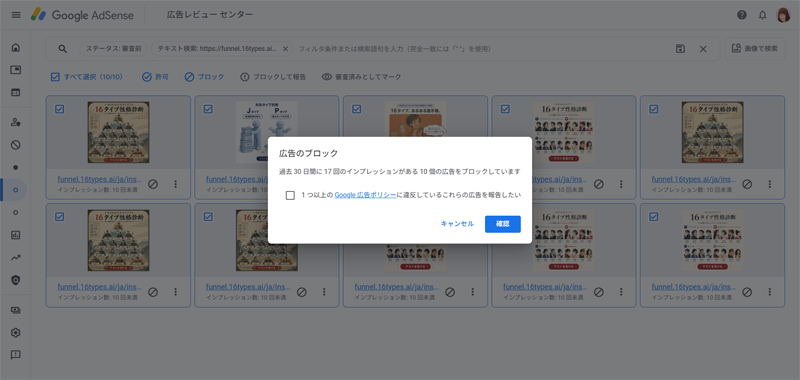This screenshot has height=380, width=800.
Task: Clear all filters with the X icon
Action: point(703,49)
